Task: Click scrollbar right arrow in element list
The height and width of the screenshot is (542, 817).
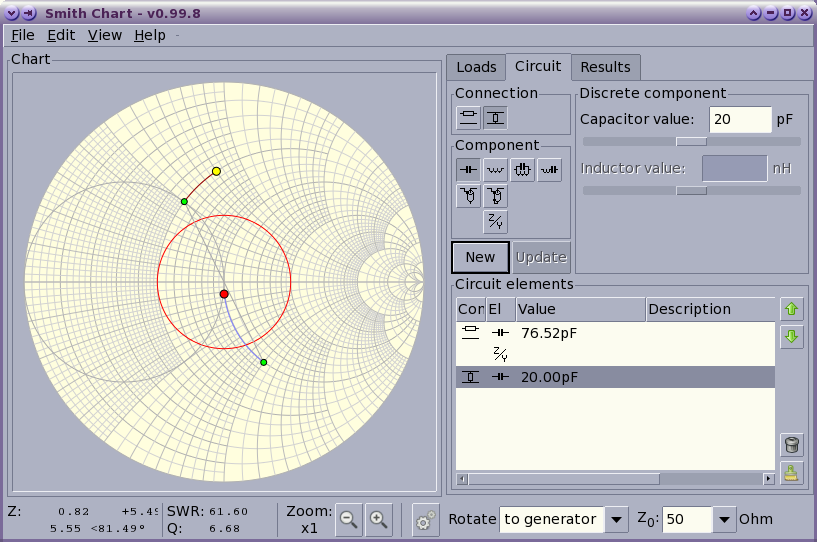Action: (769, 478)
